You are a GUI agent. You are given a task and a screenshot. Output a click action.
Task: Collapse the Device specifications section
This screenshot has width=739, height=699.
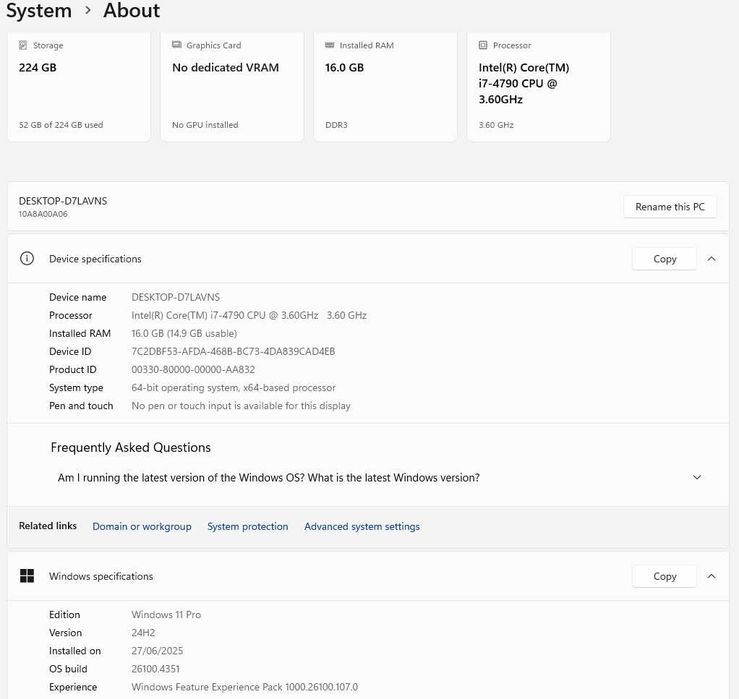(711, 259)
